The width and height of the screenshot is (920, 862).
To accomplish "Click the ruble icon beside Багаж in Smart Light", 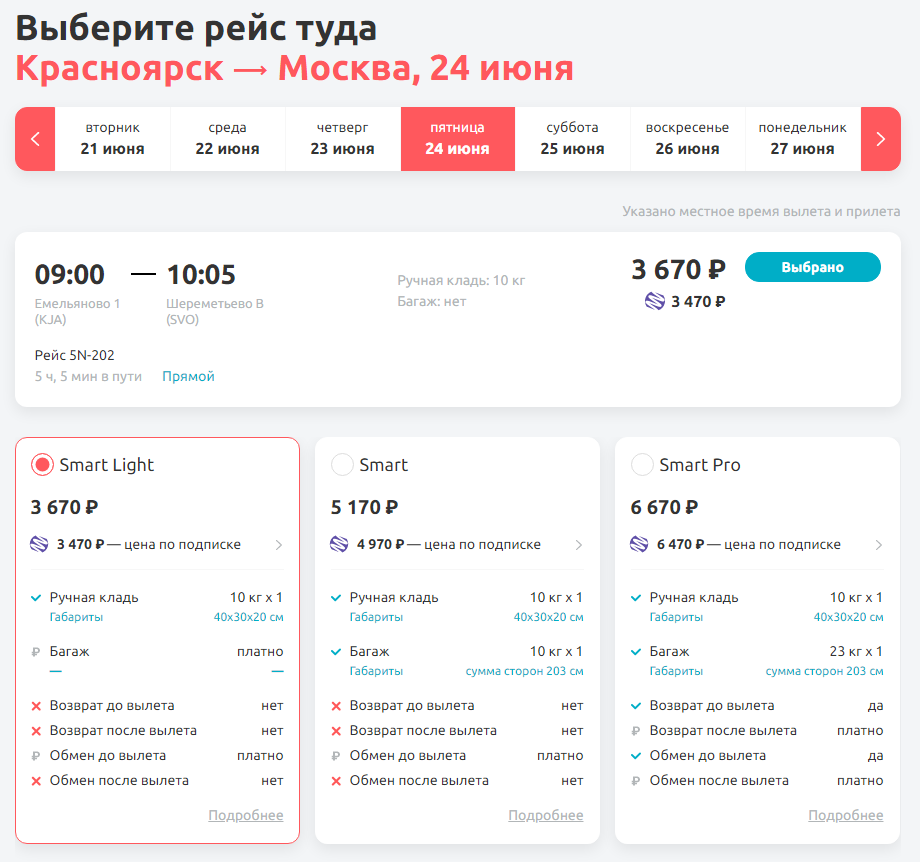I will point(37,652).
